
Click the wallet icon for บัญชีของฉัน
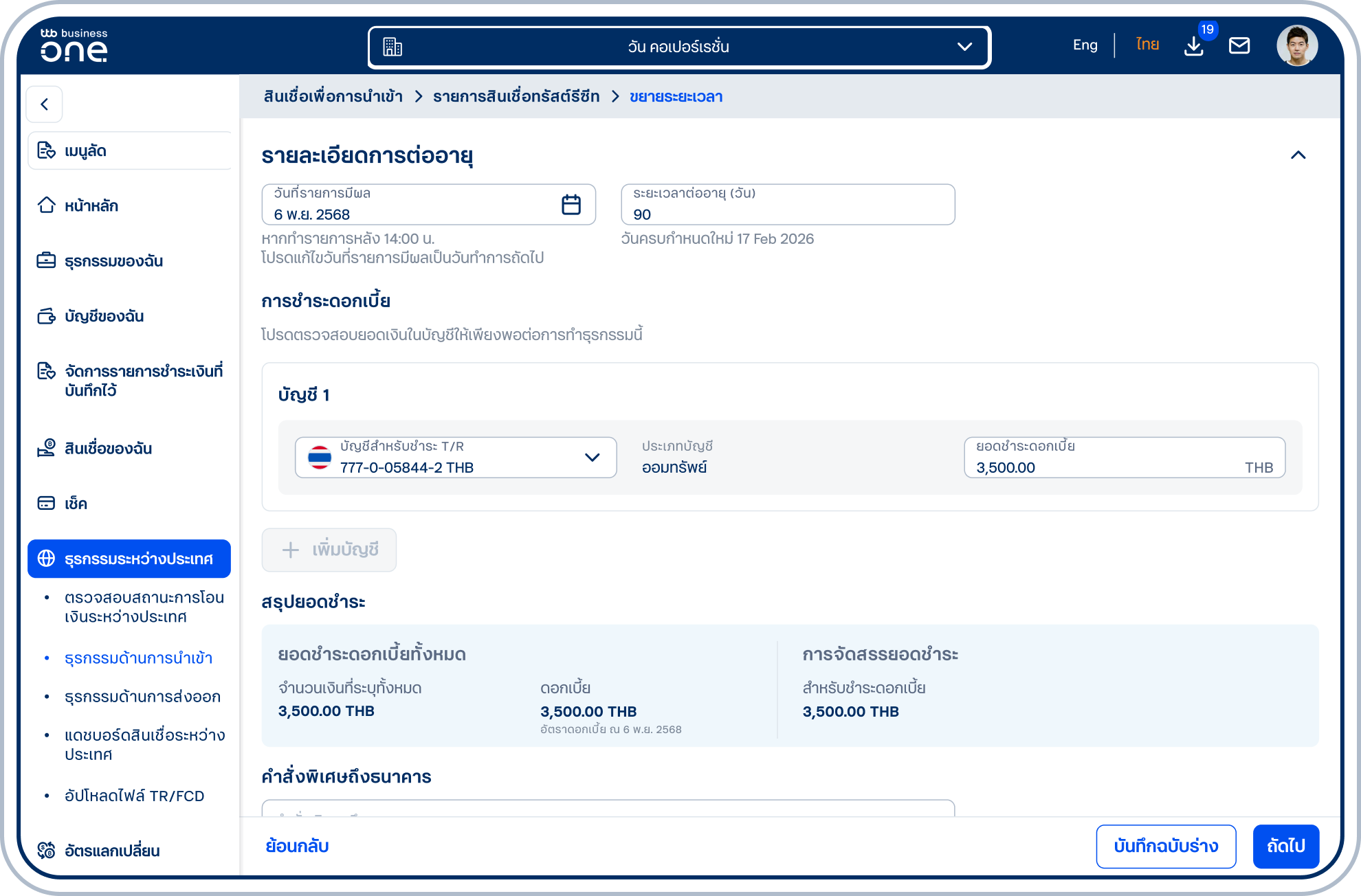(46, 316)
